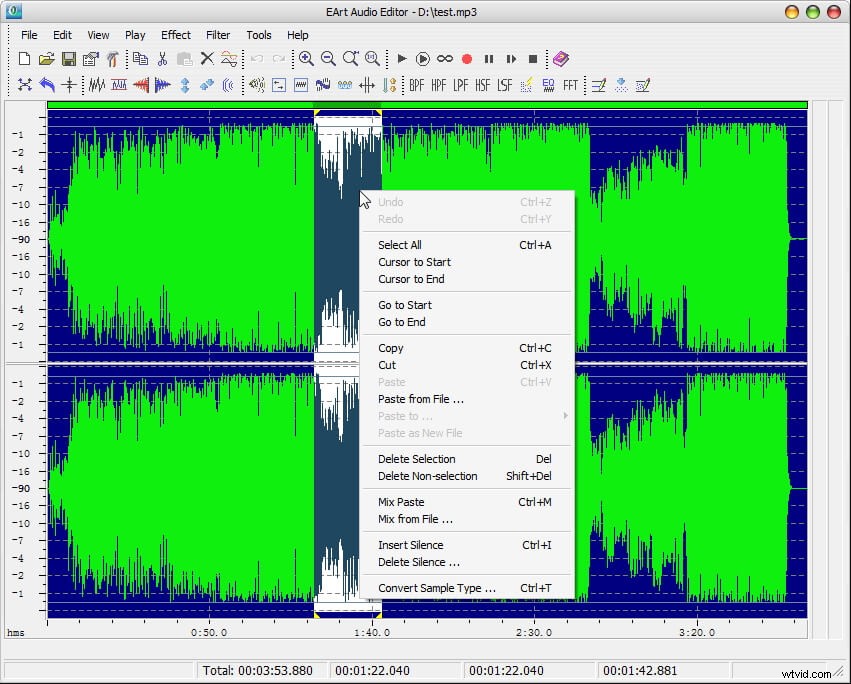This screenshot has width=851, height=684.
Task: Click the Zoom to Selection icon
Action: pos(350,59)
